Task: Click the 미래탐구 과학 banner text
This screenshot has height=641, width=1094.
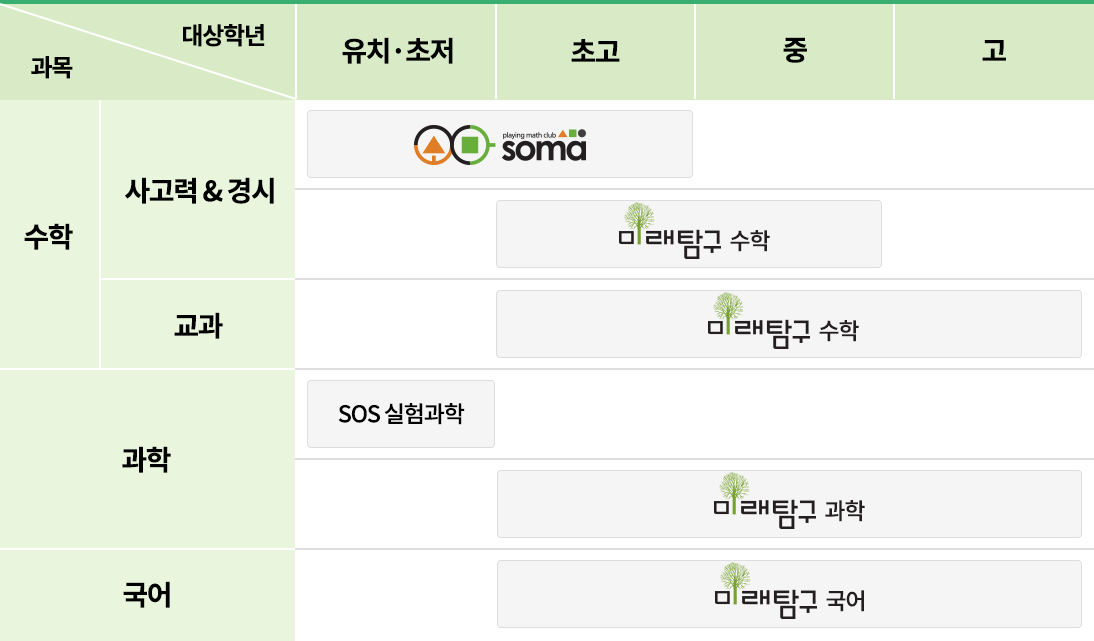Action: [789, 511]
